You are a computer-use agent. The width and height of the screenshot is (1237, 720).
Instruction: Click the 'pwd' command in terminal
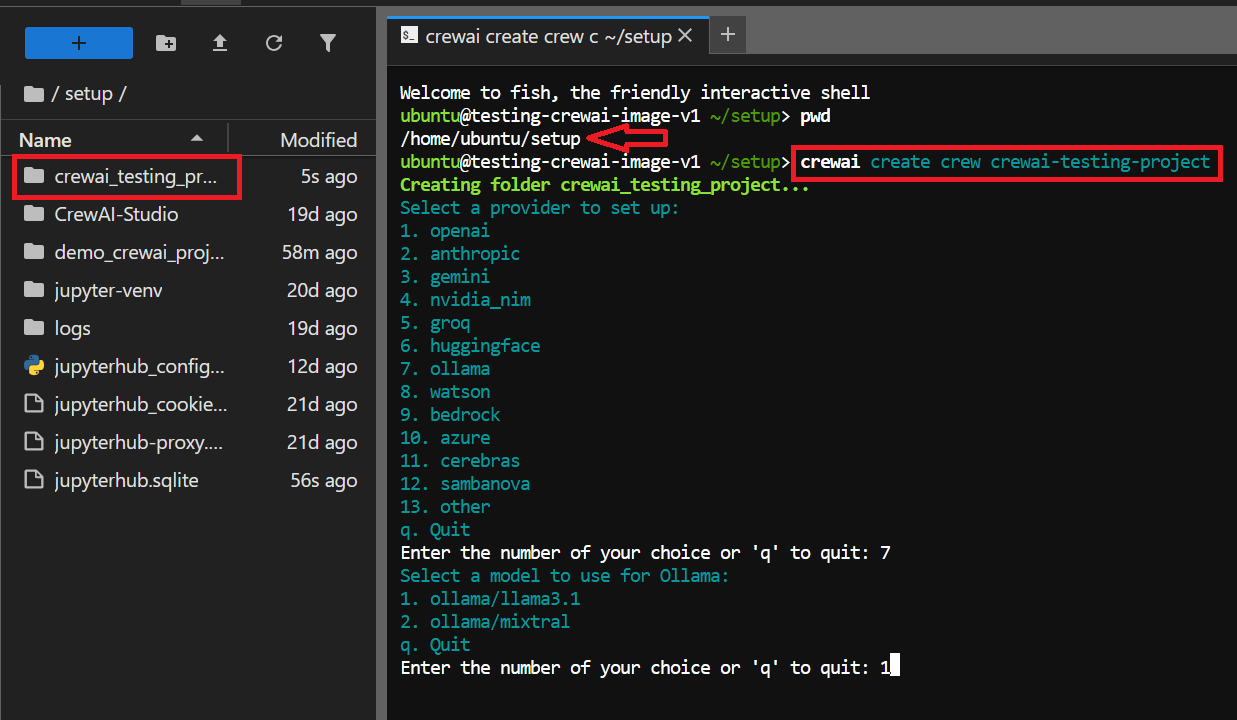point(815,116)
